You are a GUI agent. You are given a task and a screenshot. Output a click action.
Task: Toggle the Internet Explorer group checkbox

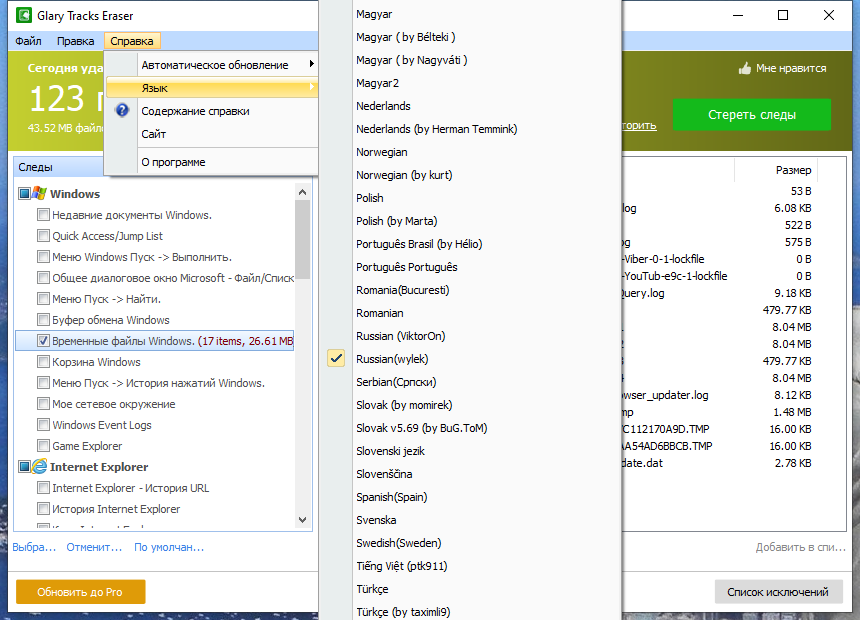pos(24,467)
